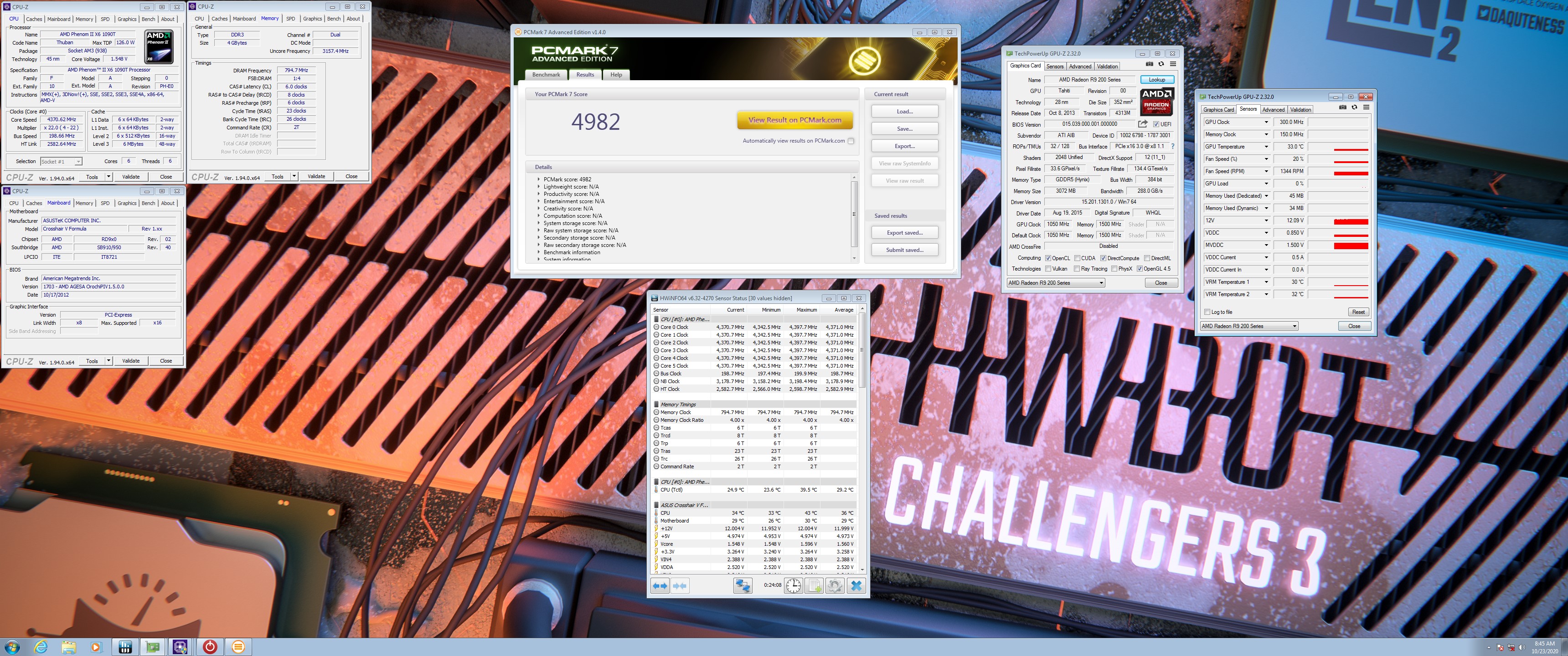This screenshot has height=656, width=1568.
Task: Open the GPU Temperature sensor dropdown
Action: pos(1267,147)
